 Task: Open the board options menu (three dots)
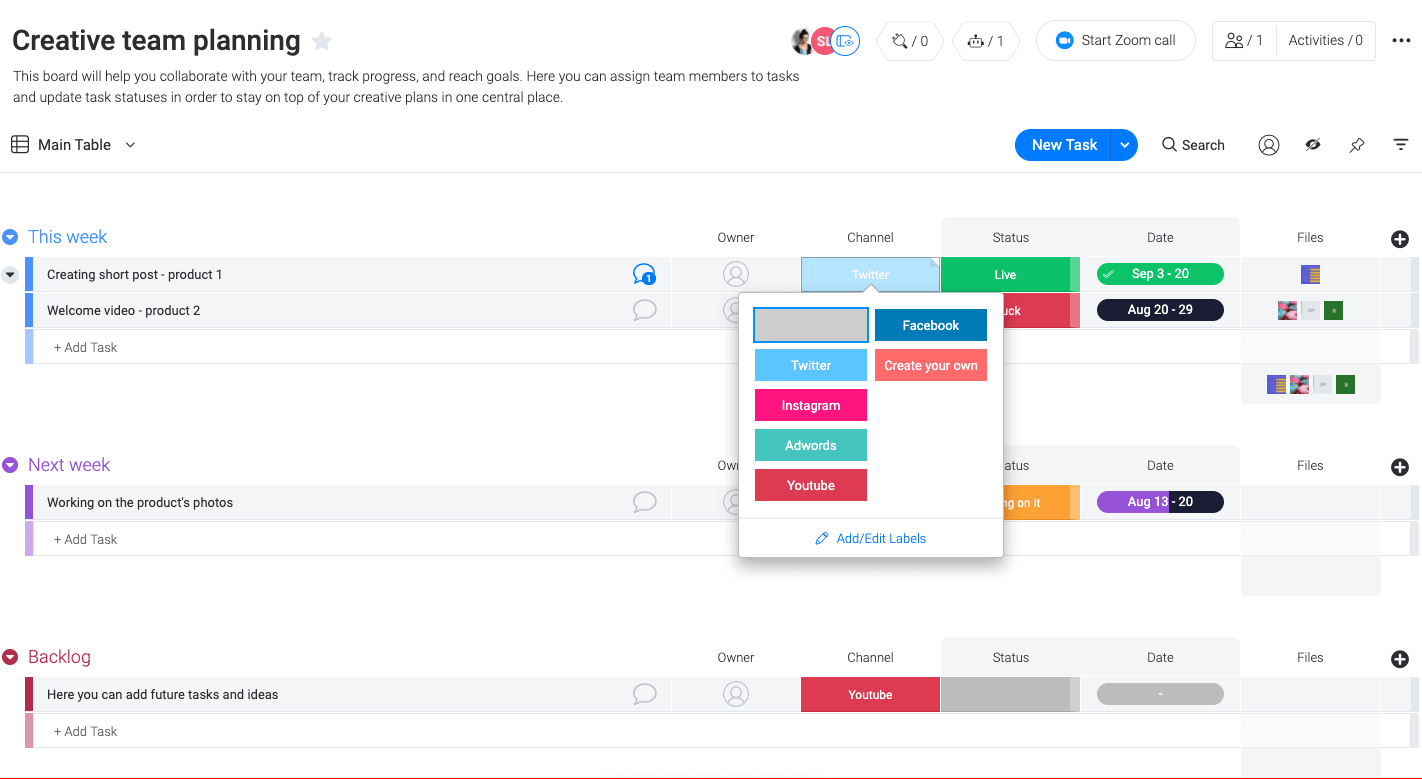1401,40
